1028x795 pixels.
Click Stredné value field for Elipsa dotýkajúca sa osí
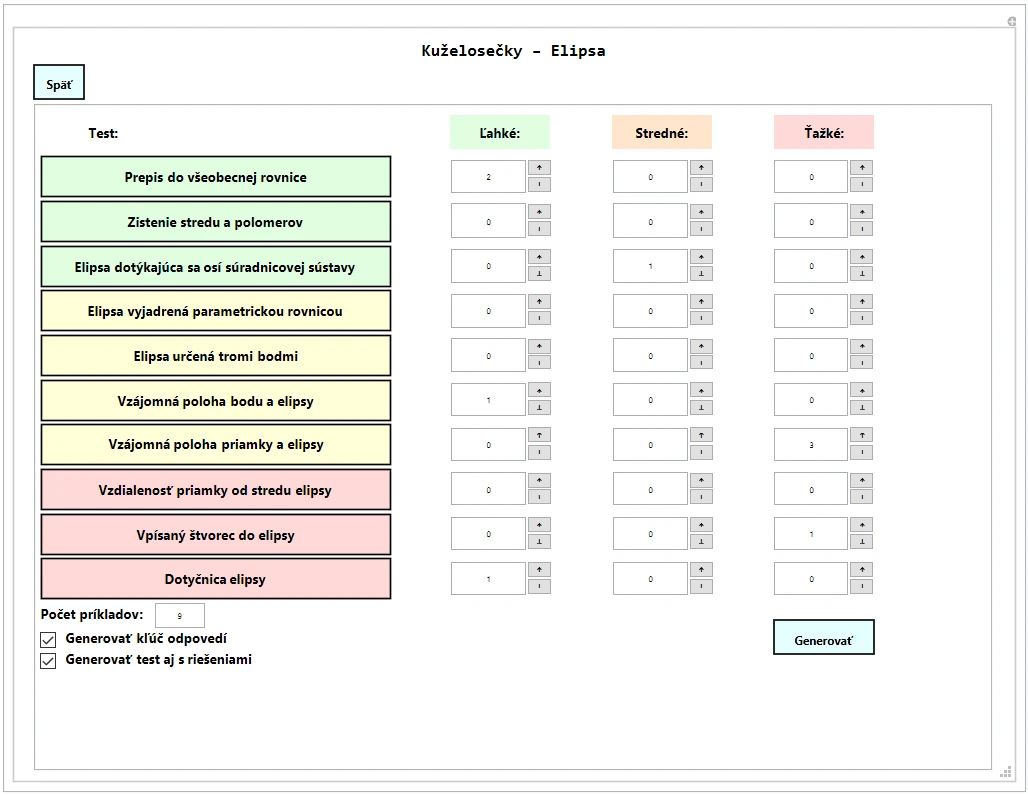650,266
